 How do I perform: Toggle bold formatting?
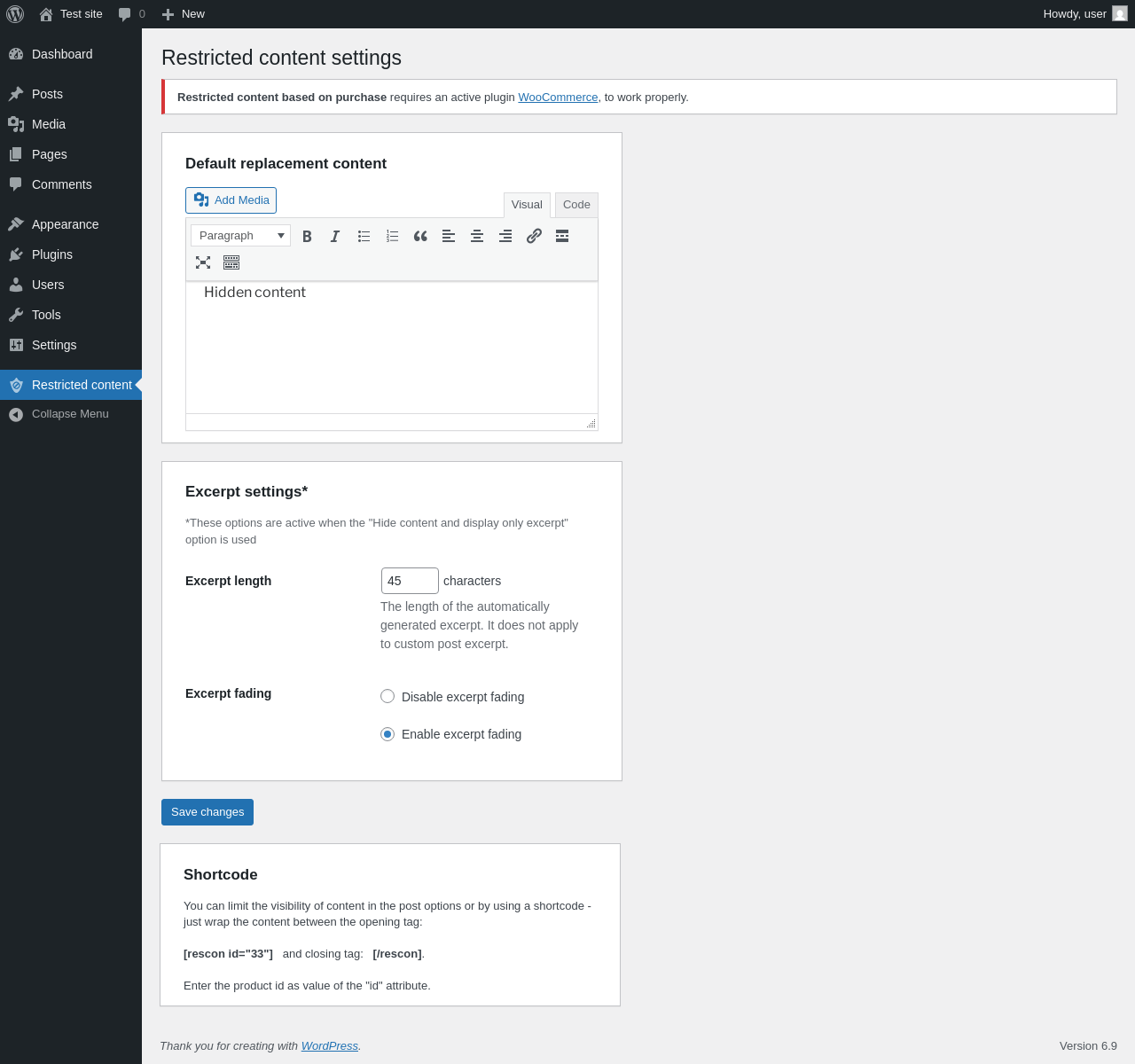click(307, 236)
